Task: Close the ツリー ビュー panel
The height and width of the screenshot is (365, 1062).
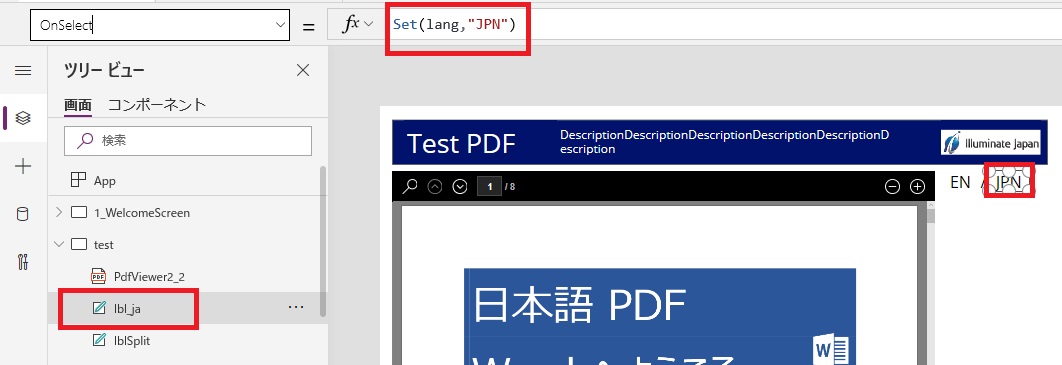Action: coord(303,70)
